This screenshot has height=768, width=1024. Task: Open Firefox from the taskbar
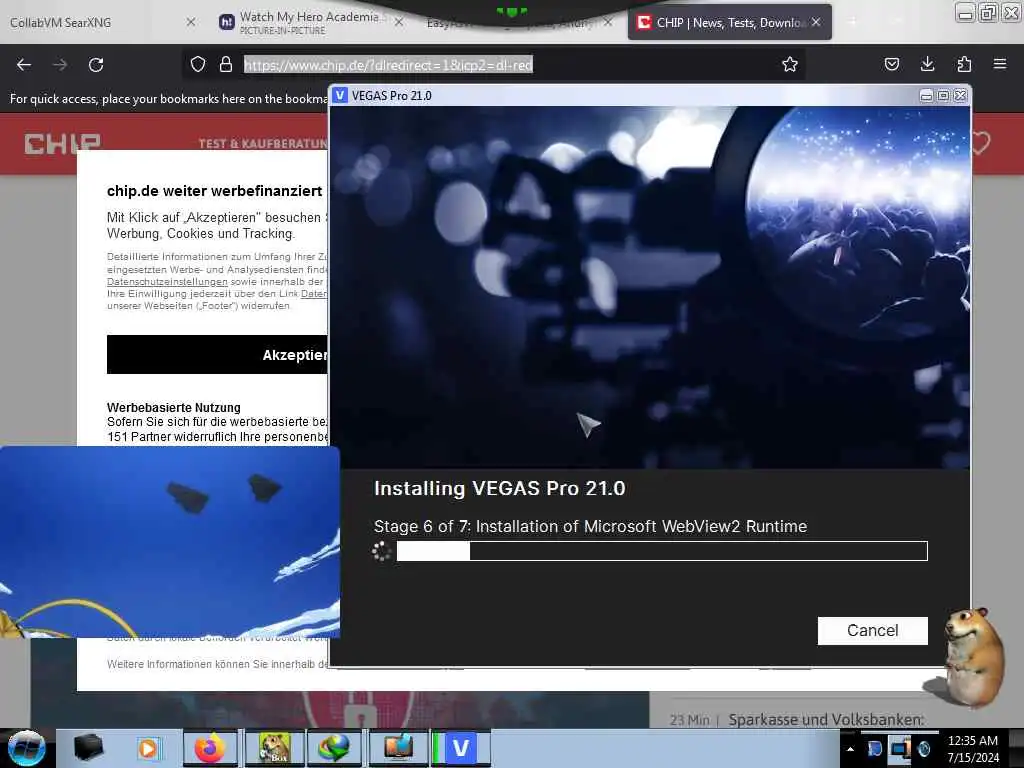(x=210, y=748)
